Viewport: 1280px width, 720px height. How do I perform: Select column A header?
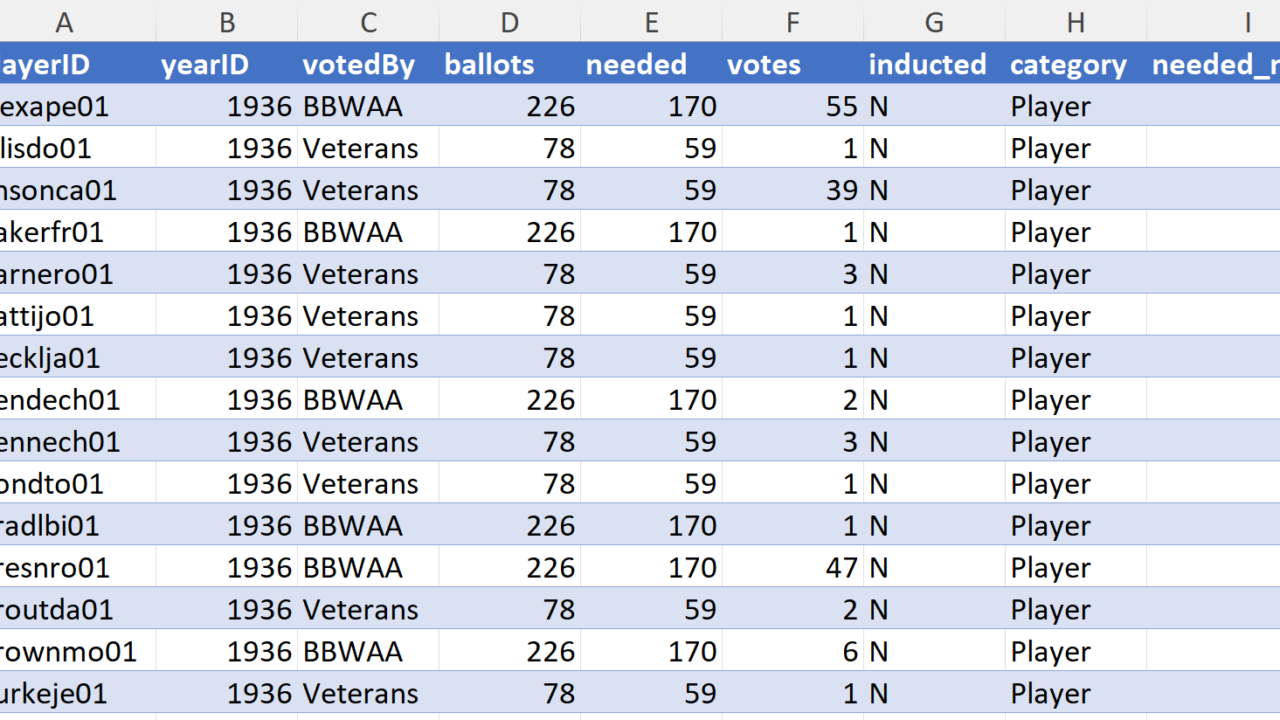click(65, 22)
